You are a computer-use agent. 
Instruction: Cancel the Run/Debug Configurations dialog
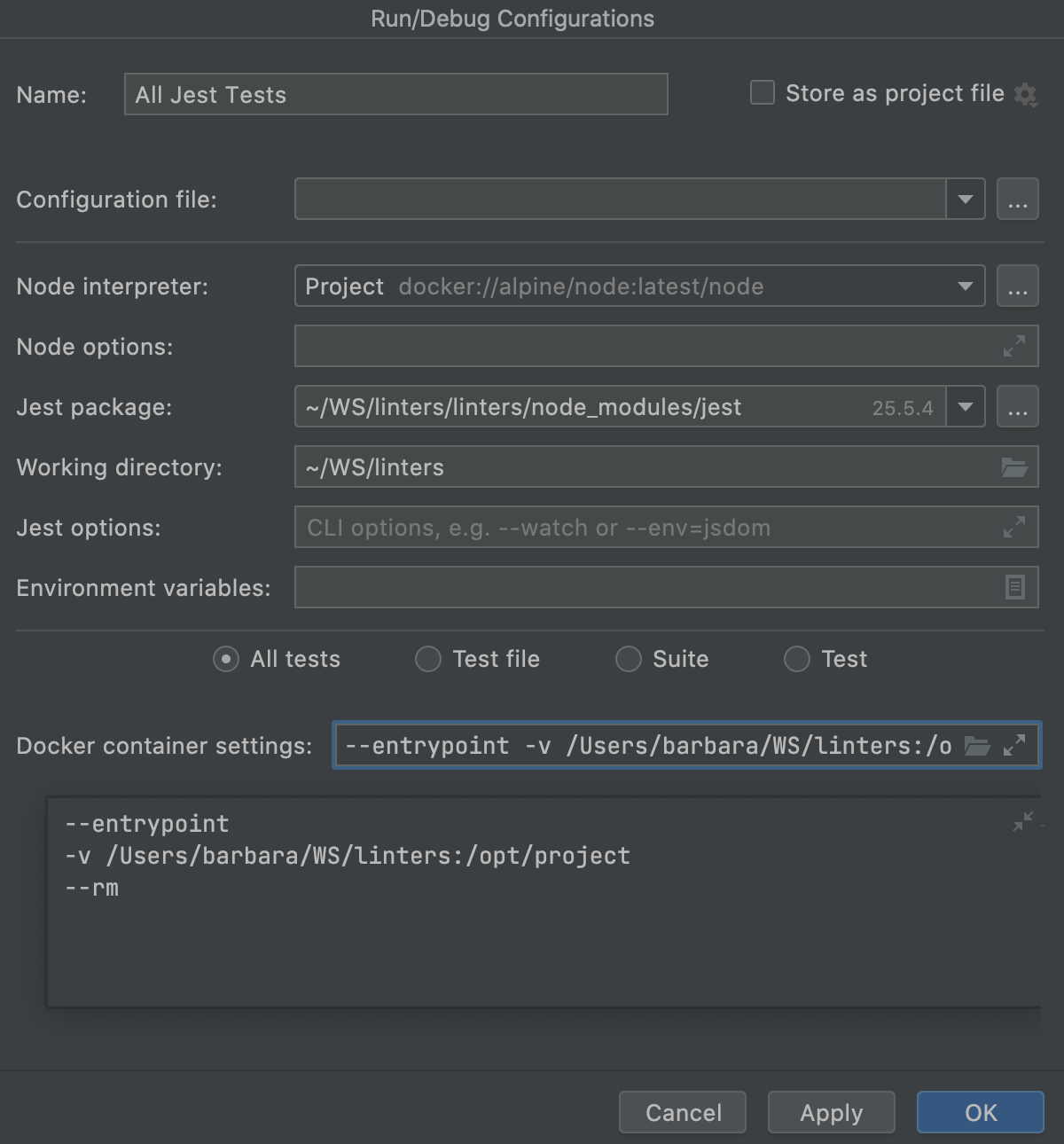coord(682,1112)
